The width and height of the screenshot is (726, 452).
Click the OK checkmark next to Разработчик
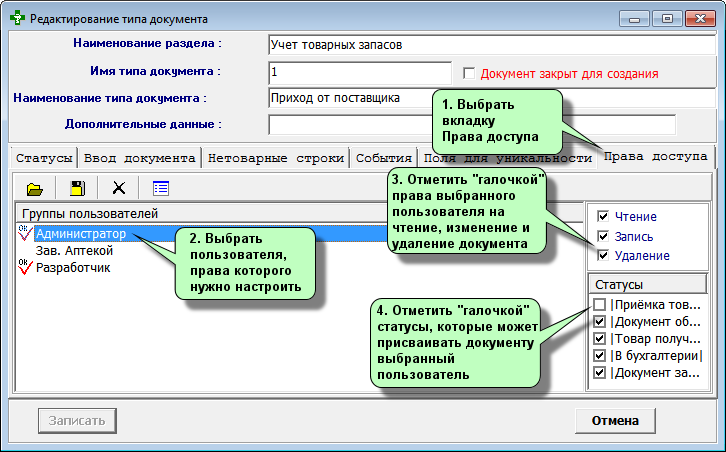click(x=25, y=267)
